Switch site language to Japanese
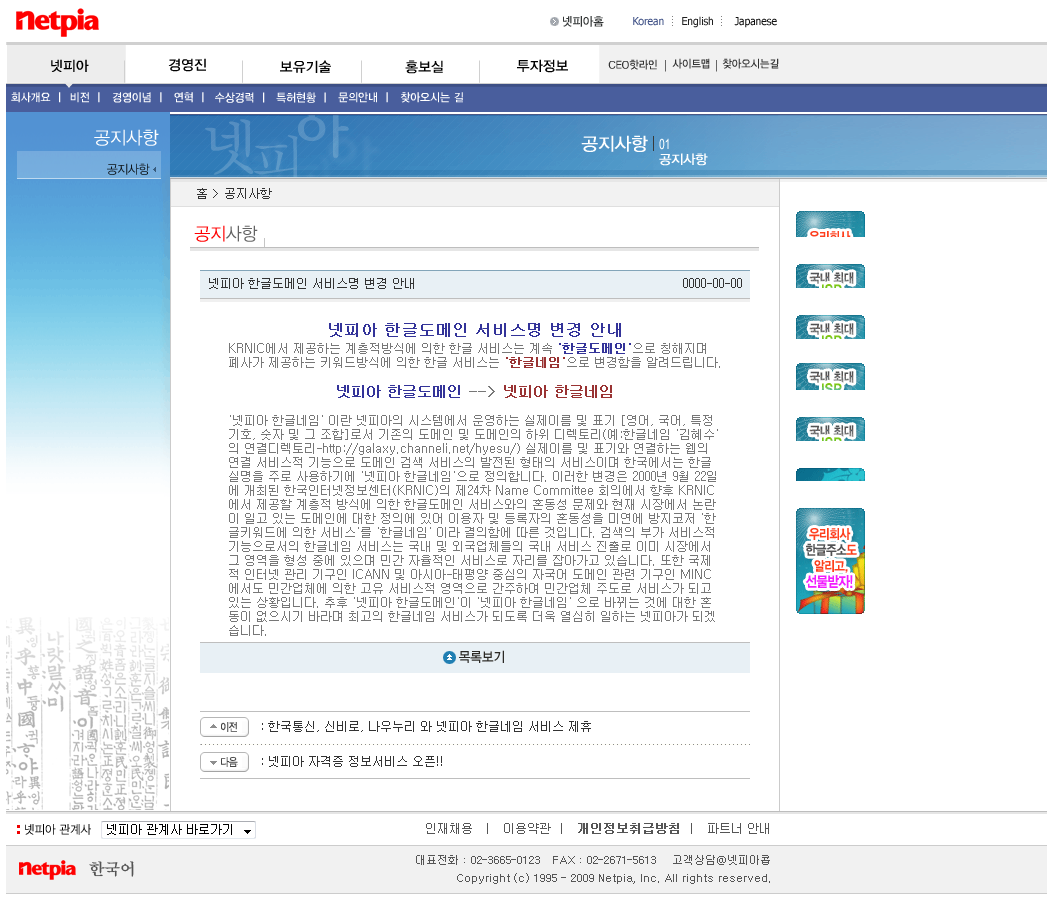Image resolution: width=1051 pixels, height=921 pixels. [x=755, y=21]
